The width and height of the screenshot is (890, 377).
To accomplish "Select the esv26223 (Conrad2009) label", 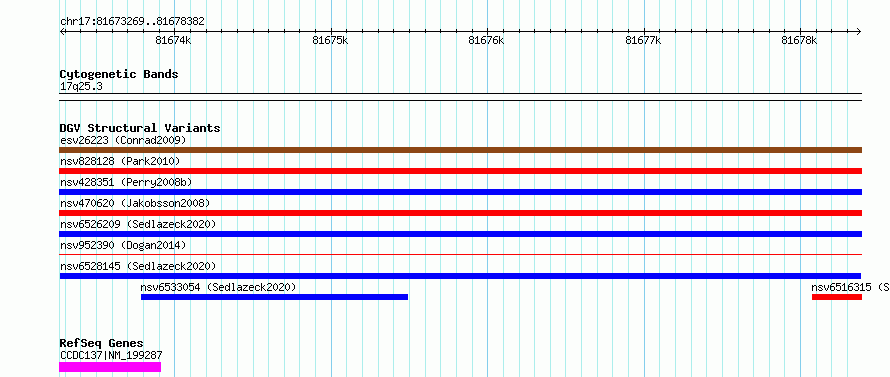I will coord(123,140).
